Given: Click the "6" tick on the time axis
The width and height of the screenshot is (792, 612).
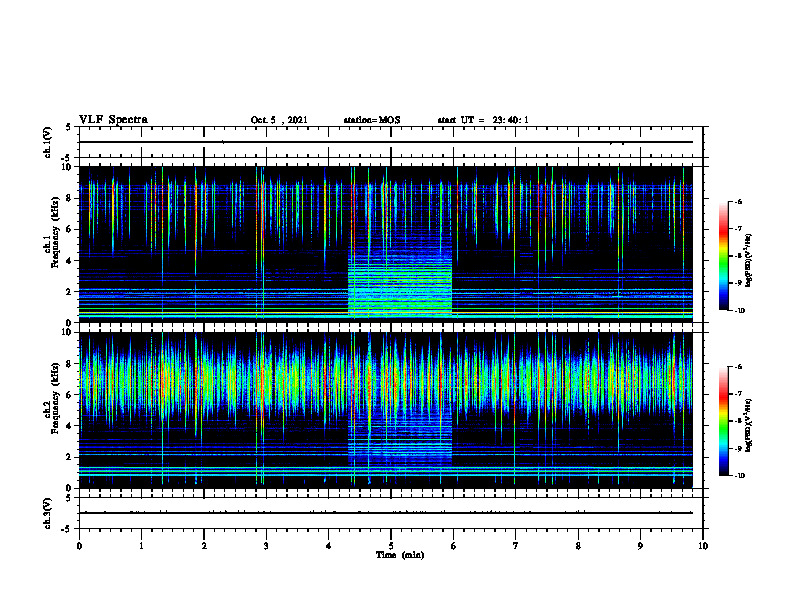Looking at the screenshot, I should coord(454,546).
